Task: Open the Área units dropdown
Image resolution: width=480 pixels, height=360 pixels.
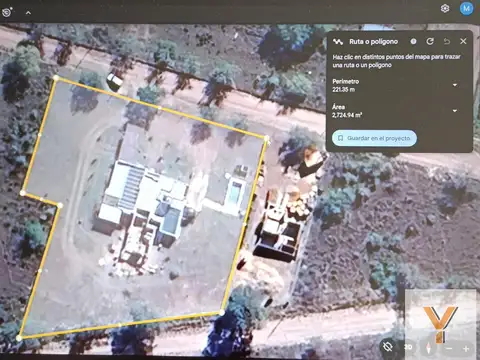Action: tap(455, 111)
